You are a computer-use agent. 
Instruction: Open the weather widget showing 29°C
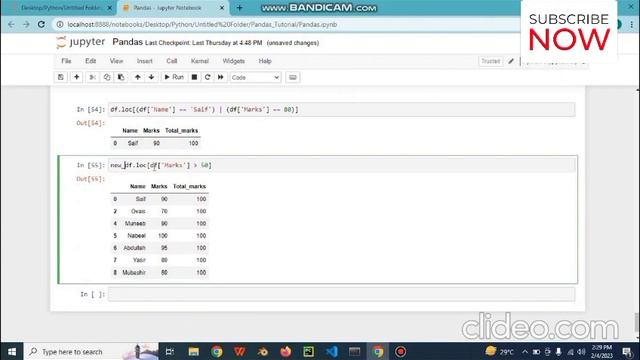499,351
